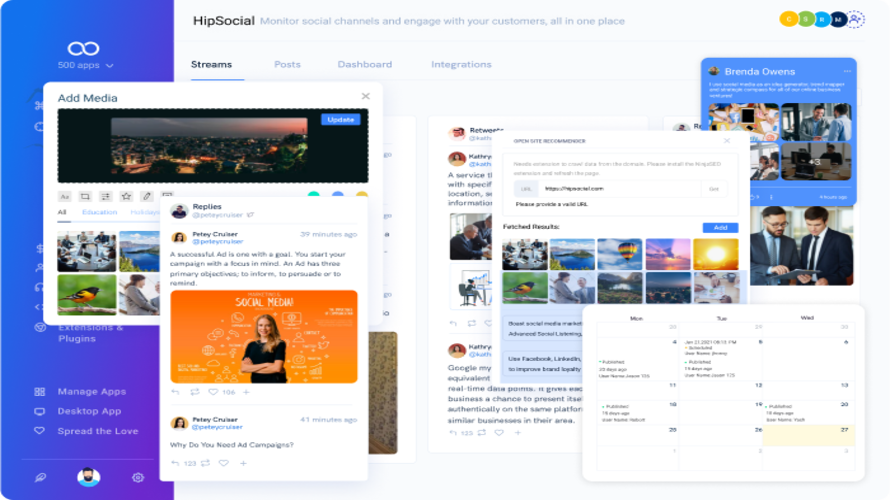890x500 pixels.
Task: Click the like icon on Brenda Owens card
Action: click(x=754, y=197)
